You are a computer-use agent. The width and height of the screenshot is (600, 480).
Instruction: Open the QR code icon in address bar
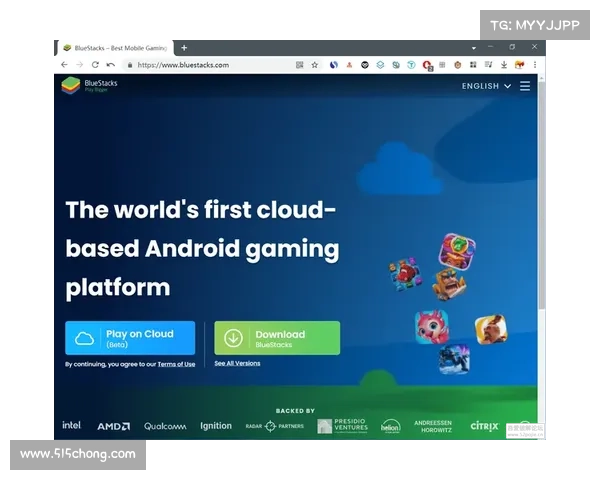click(300, 65)
